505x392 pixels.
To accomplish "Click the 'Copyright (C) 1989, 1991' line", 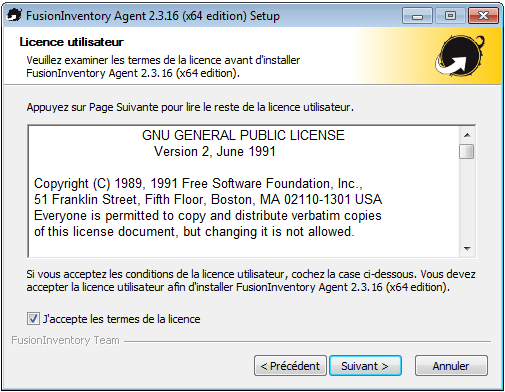I will click(x=198, y=184).
